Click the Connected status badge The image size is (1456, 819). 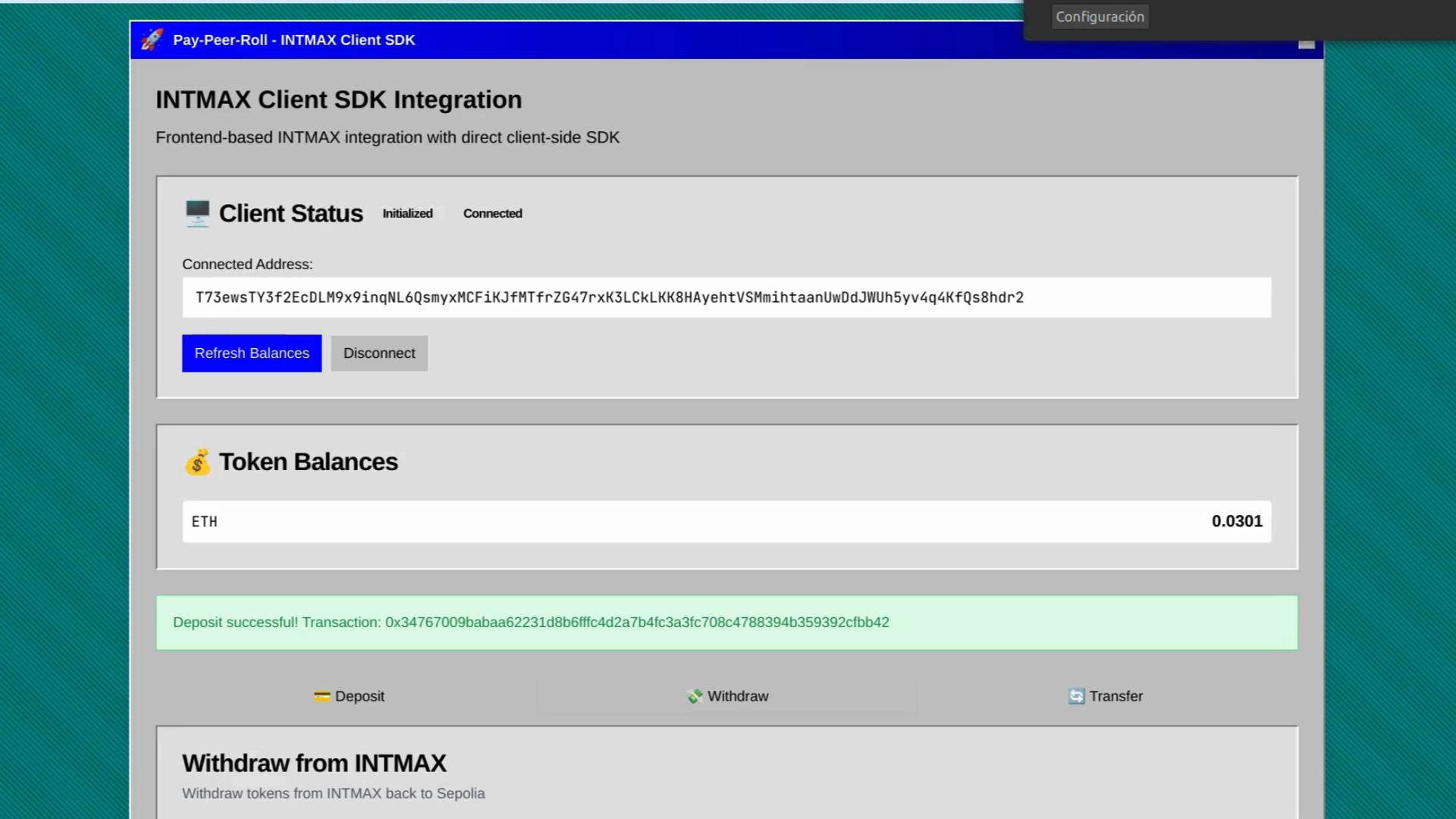tap(493, 214)
